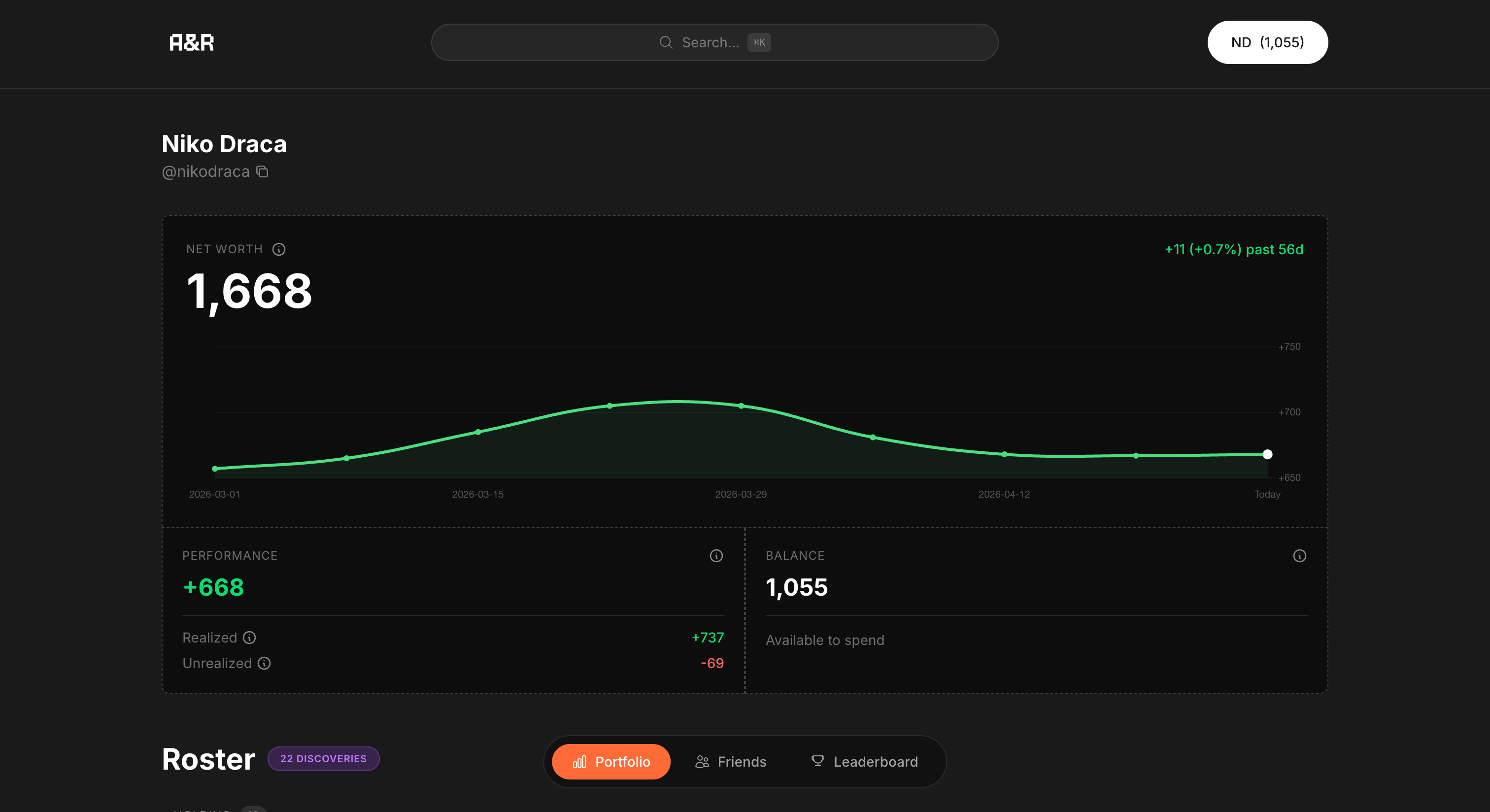Click the 2026-03-15 chart data point
The image size is (1490, 812).
pos(478,432)
